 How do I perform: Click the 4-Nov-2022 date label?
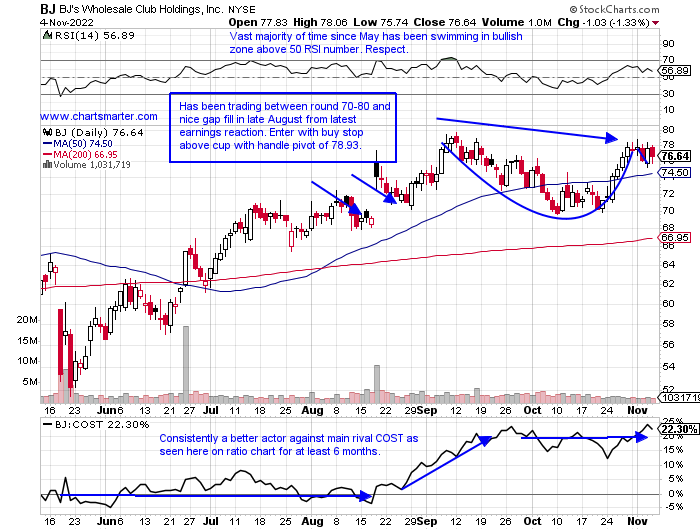(x=67, y=22)
